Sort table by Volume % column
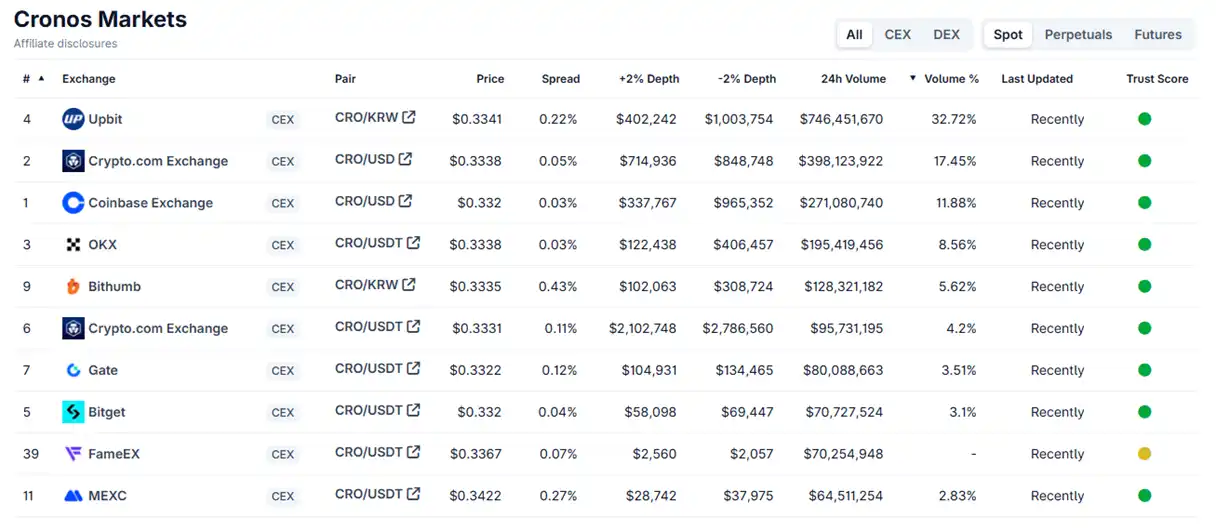 pos(950,79)
